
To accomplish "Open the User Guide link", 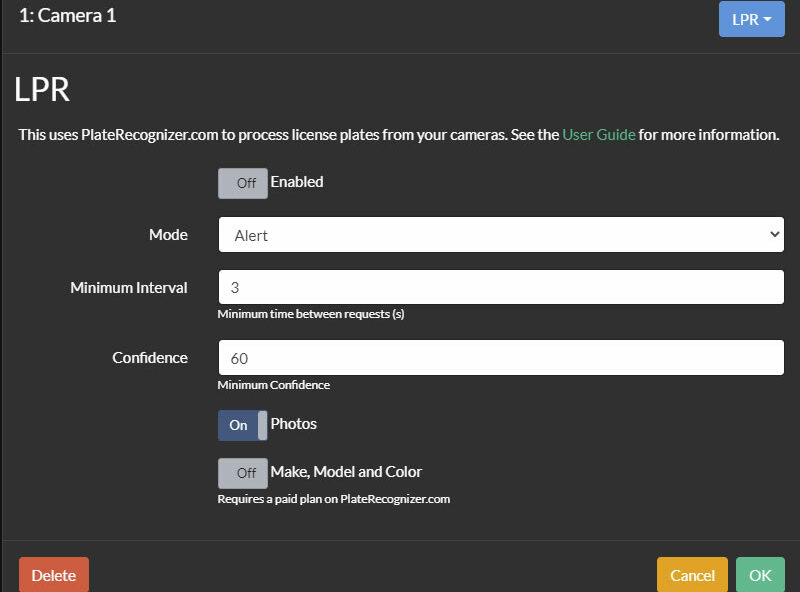I will (x=598, y=135).
